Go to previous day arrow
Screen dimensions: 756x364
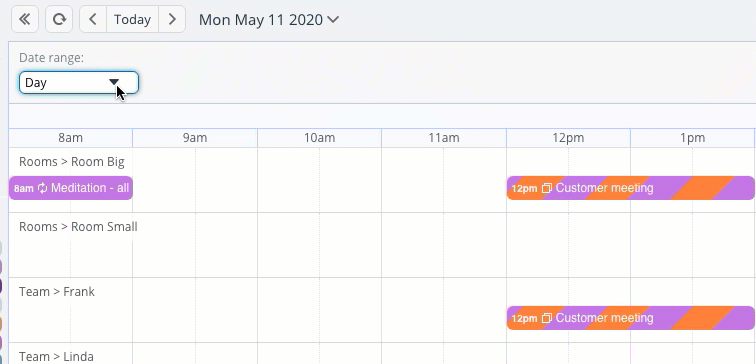[93, 19]
